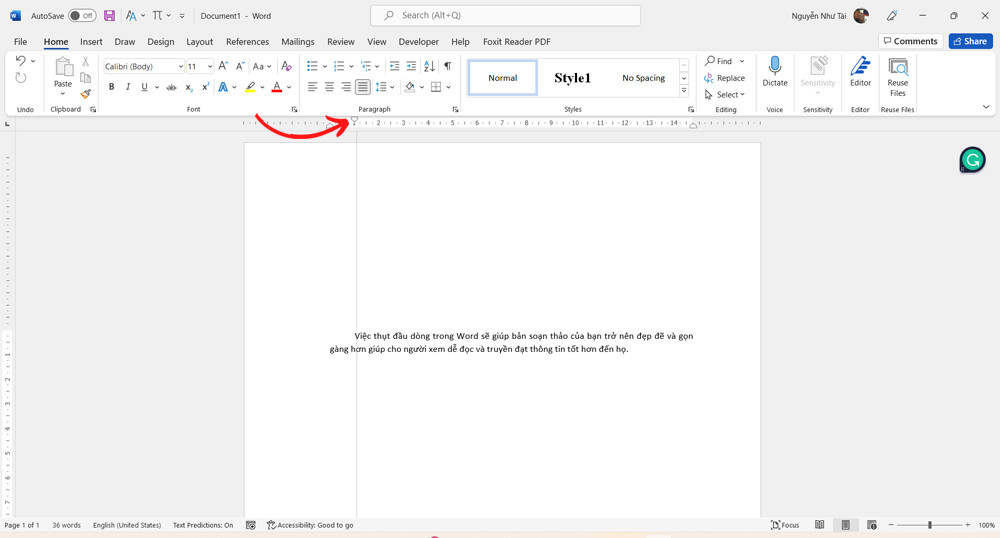Open the Comments button

coord(910,41)
